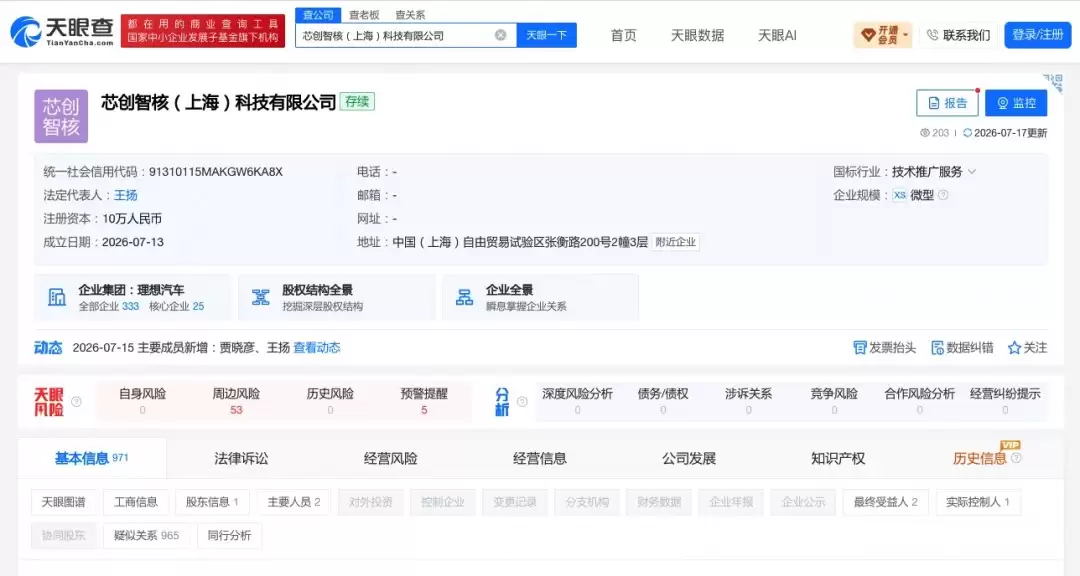The height and width of the screenshot is (576, 1080).
Task: Select the 查关系 search tab
Action: (x=410, y=14)
